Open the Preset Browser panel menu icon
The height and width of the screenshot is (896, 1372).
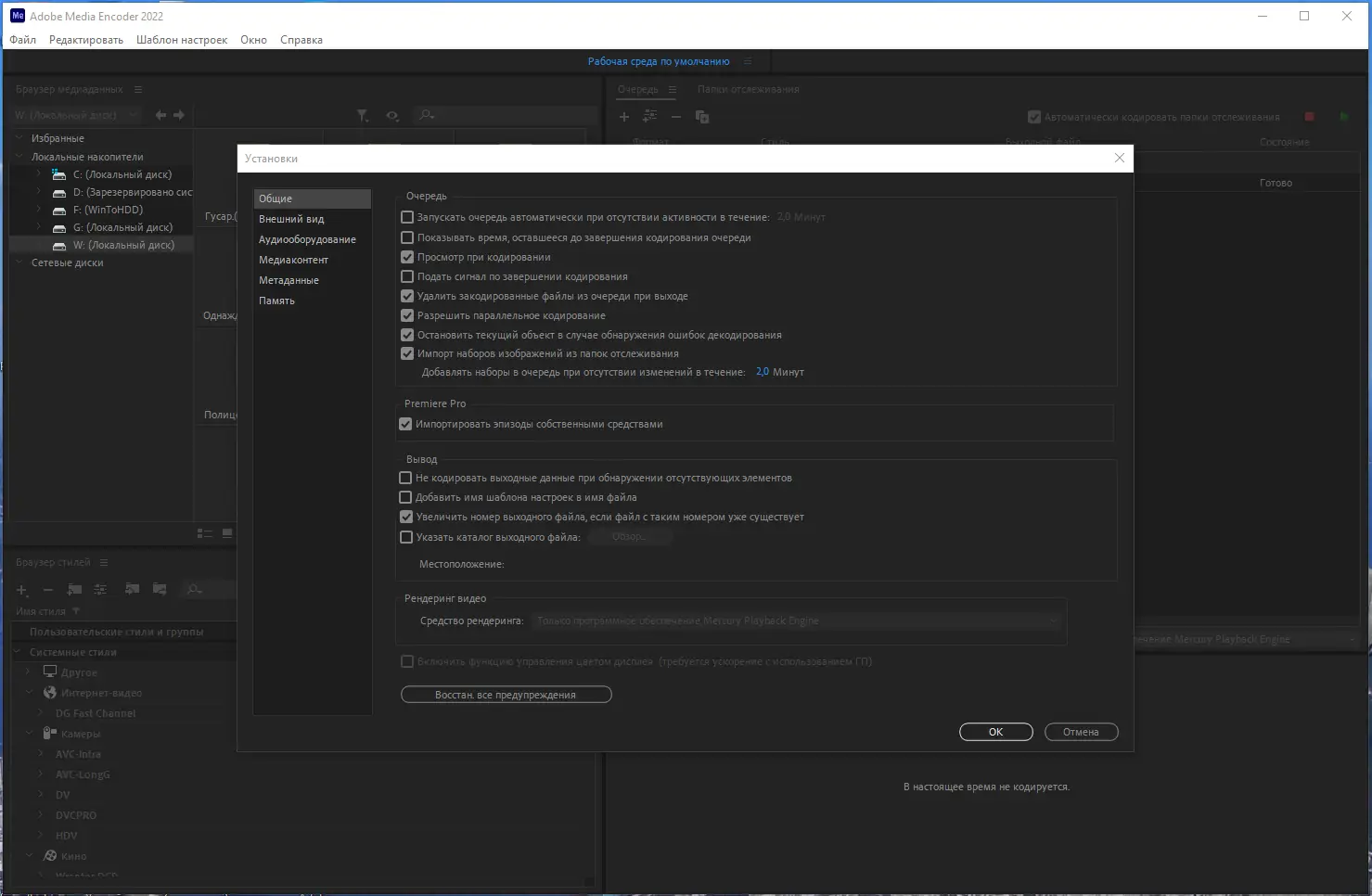[x=104, y=562]
